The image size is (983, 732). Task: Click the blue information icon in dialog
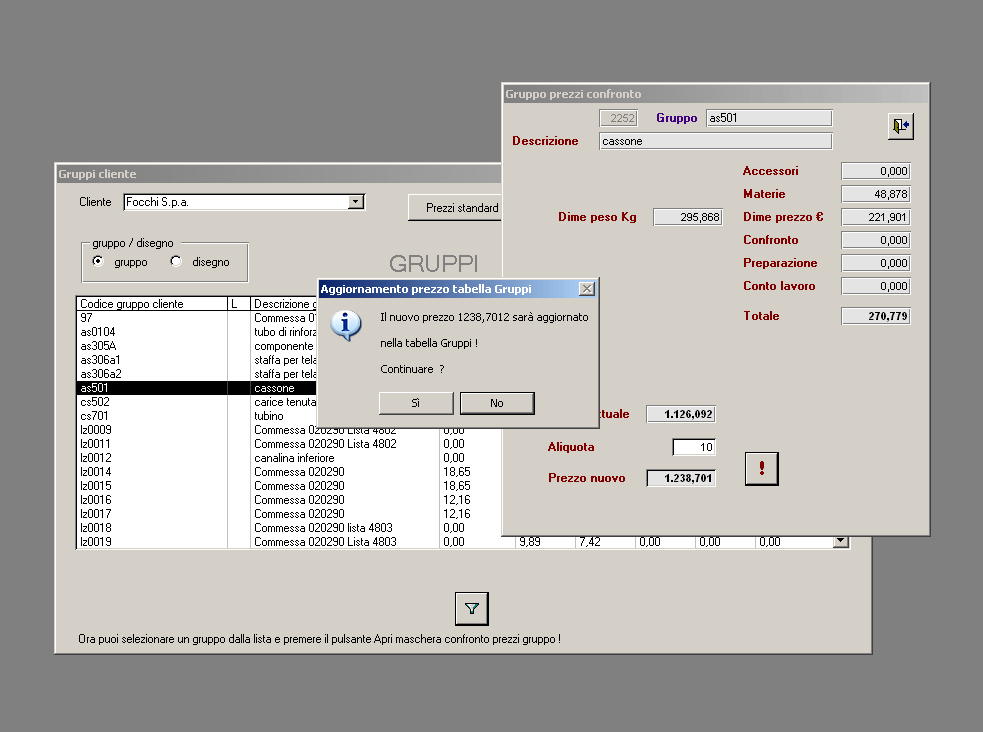[x=345, y=325]
